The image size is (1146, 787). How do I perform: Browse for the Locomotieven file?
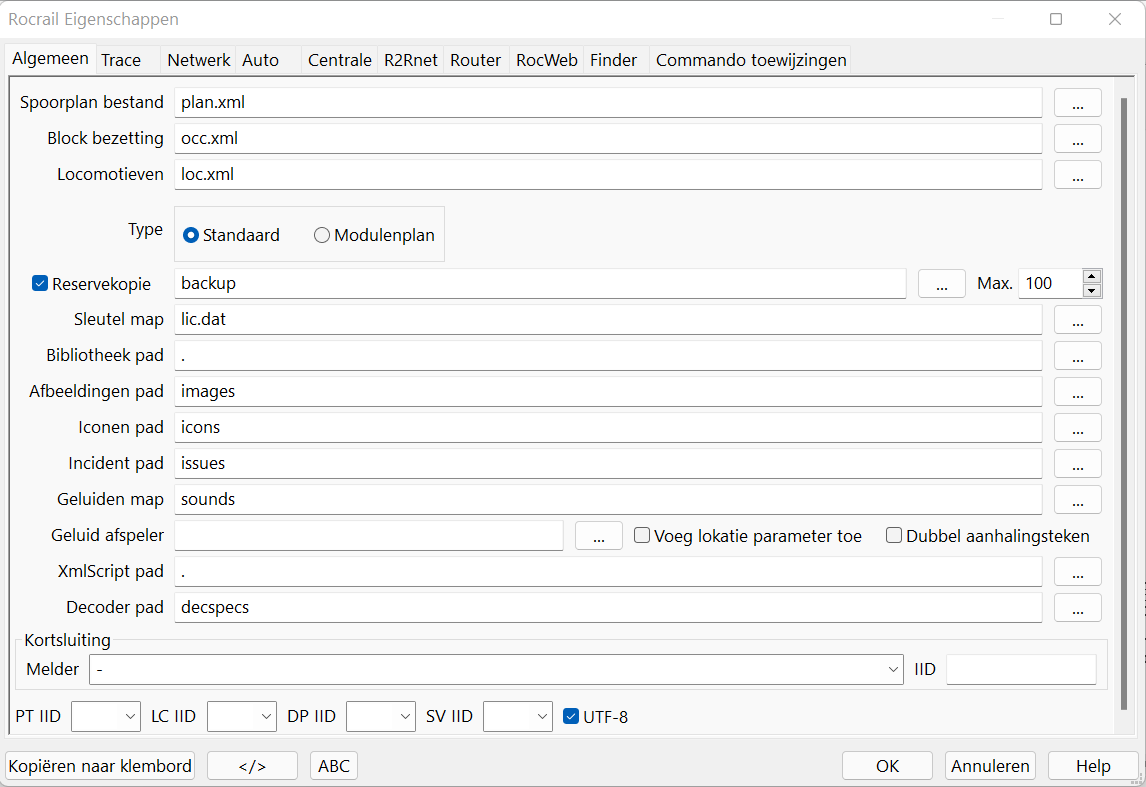click(1077, 175)
